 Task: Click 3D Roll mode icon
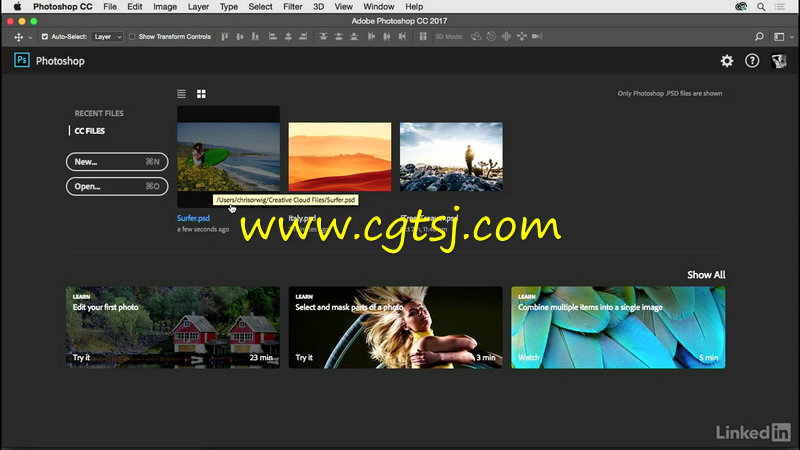(491, 37)
